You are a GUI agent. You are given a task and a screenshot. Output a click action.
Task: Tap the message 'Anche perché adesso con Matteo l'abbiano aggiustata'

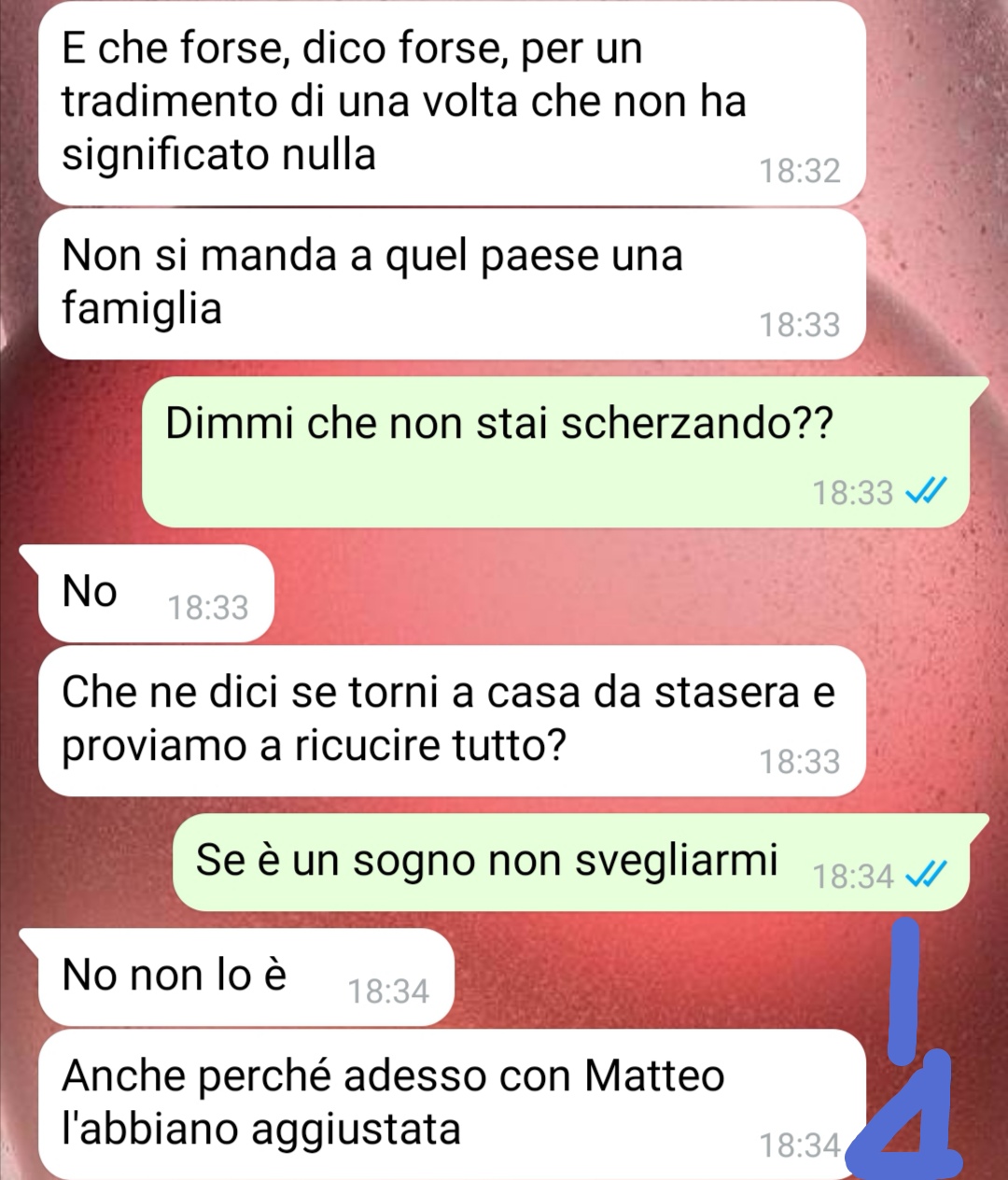[x=453, y=1104]
